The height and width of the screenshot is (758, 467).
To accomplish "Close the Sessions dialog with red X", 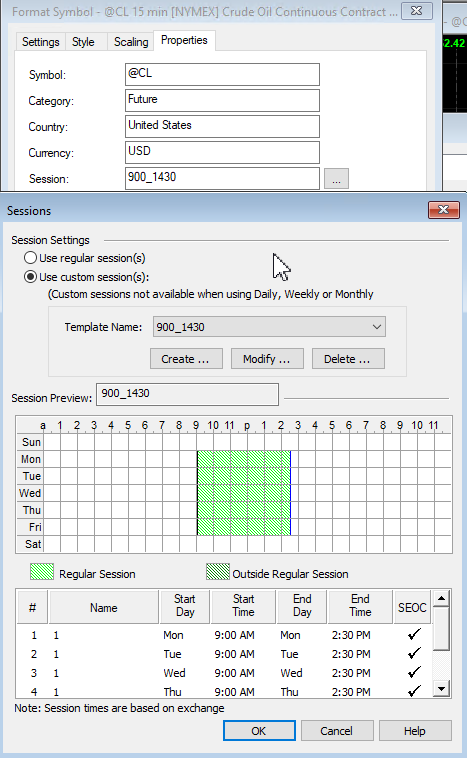I will pos(443,210).
